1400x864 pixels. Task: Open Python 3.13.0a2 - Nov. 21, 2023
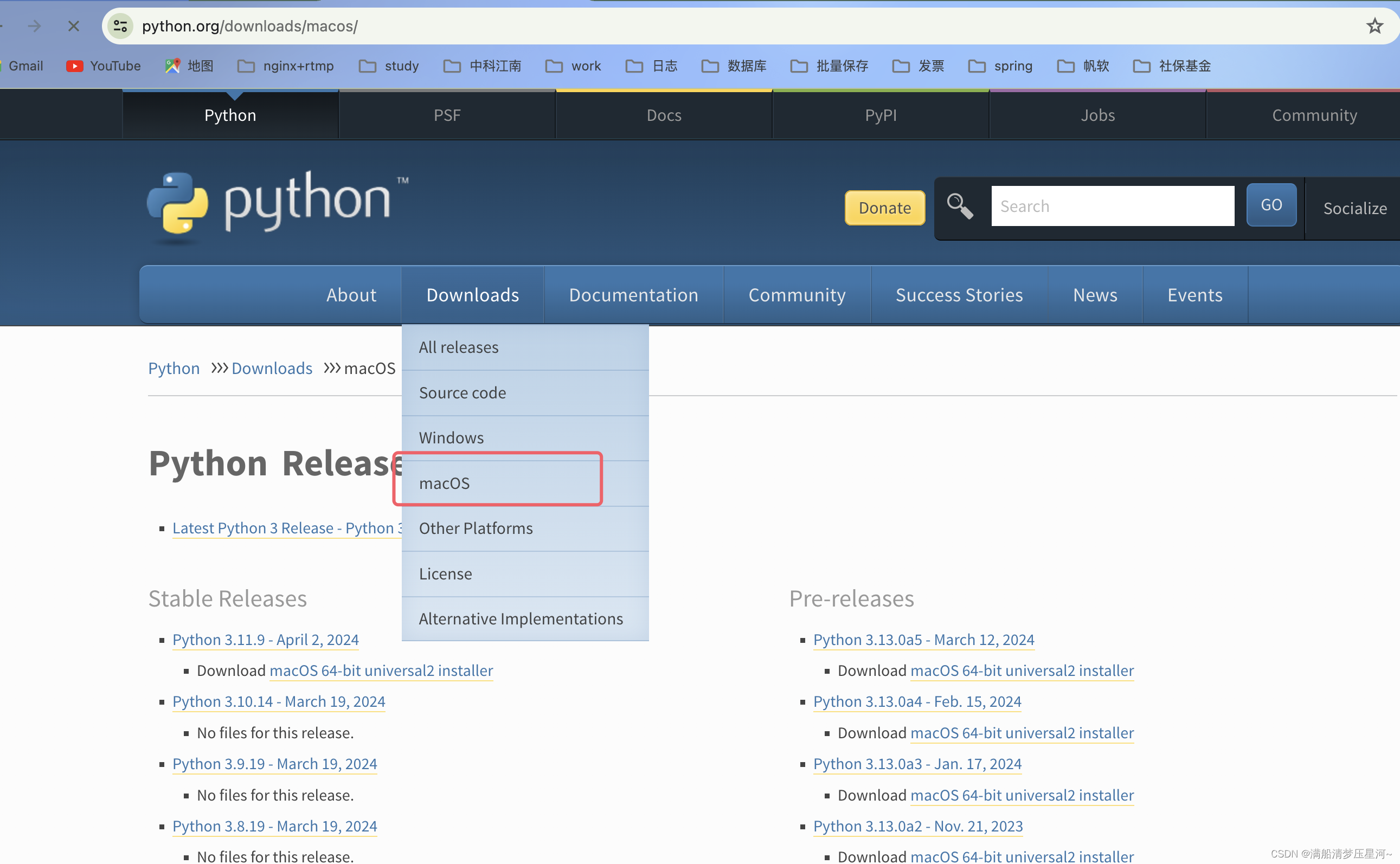(917, 826)
